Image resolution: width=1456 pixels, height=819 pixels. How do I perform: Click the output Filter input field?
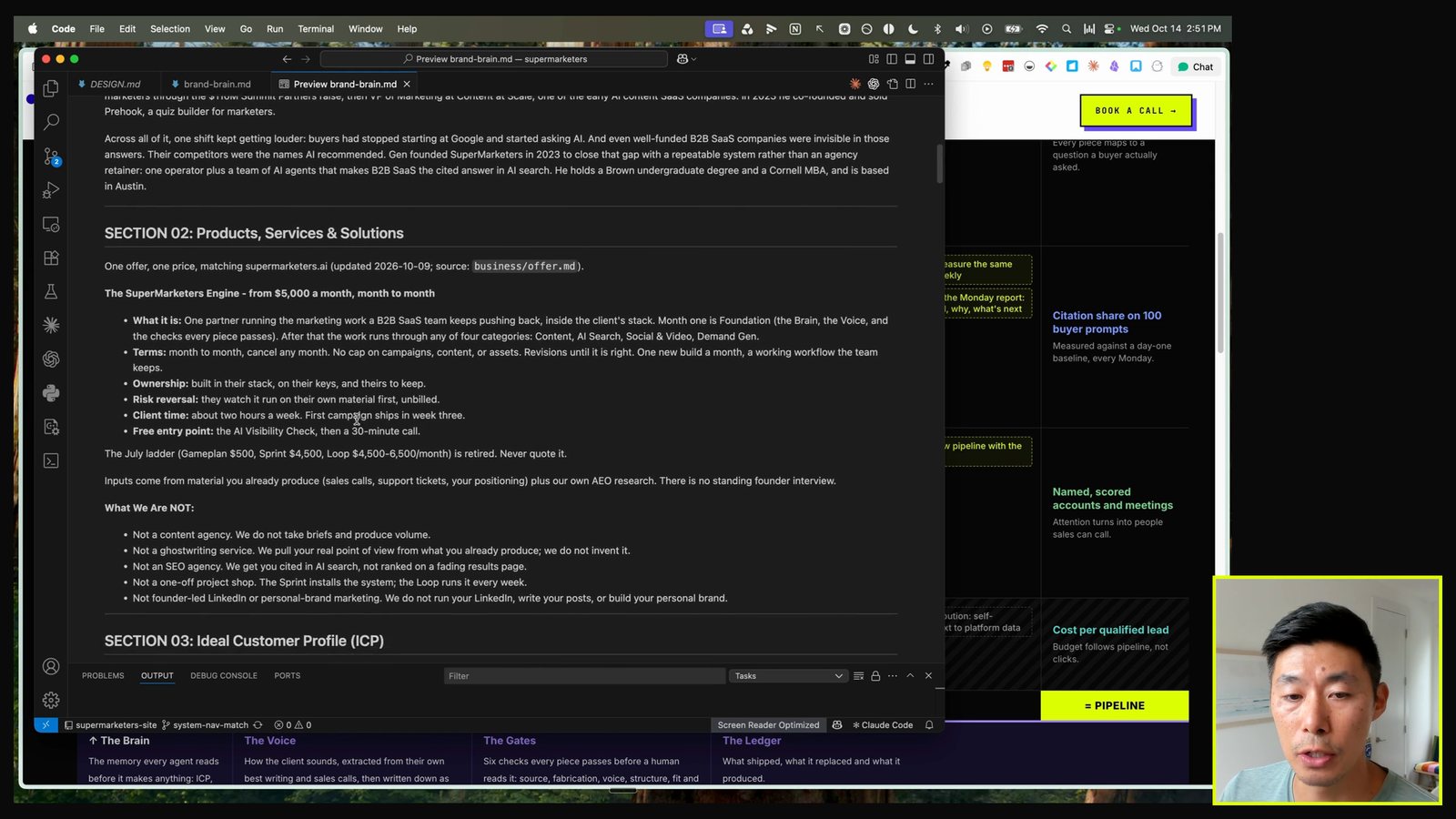coord(584,676)
